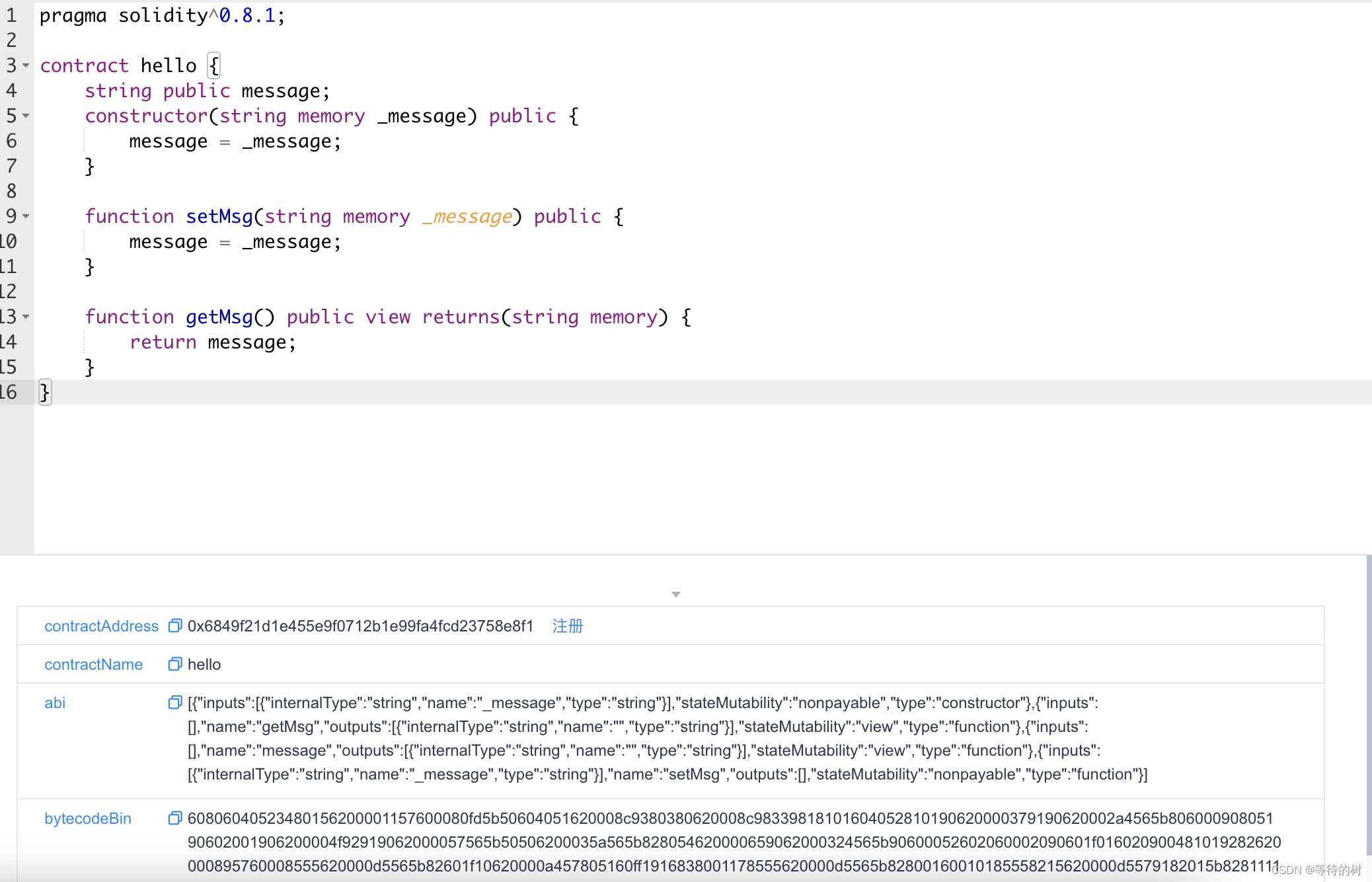Select the abi label
The image size is (1372, 882).
pos(55,702)
